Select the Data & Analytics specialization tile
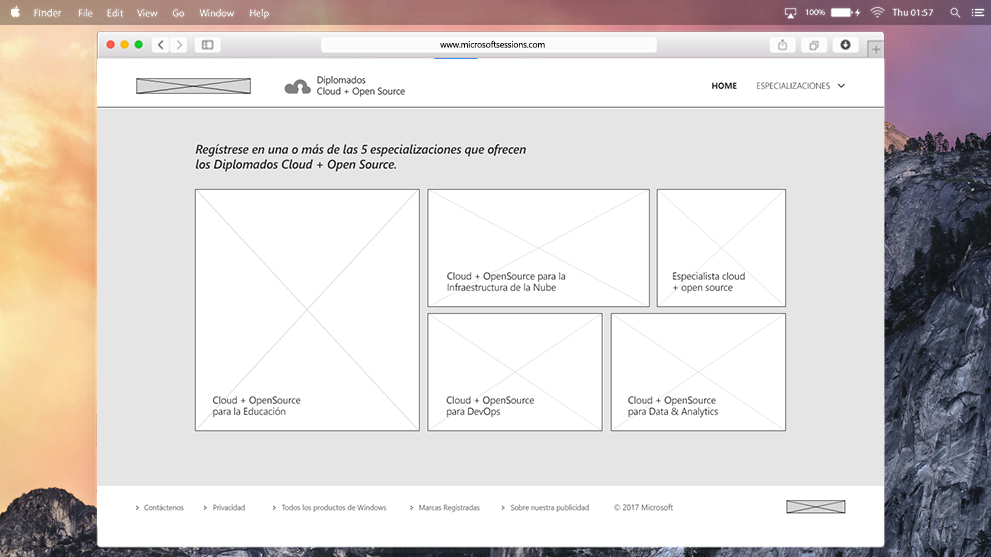This screenshot has width=991, height=557. point(698,372)
